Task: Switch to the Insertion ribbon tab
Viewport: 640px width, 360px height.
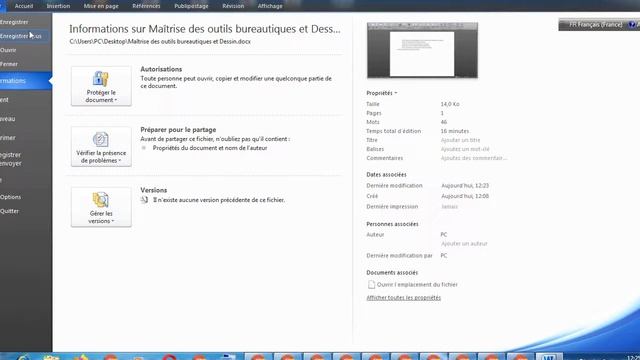Action: [58, 6]
